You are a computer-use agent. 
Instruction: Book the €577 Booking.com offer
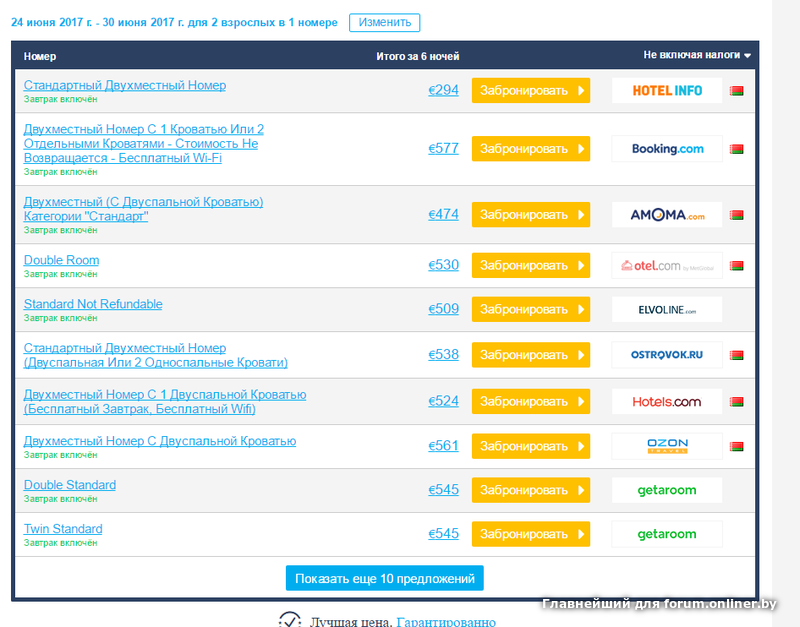530,149
